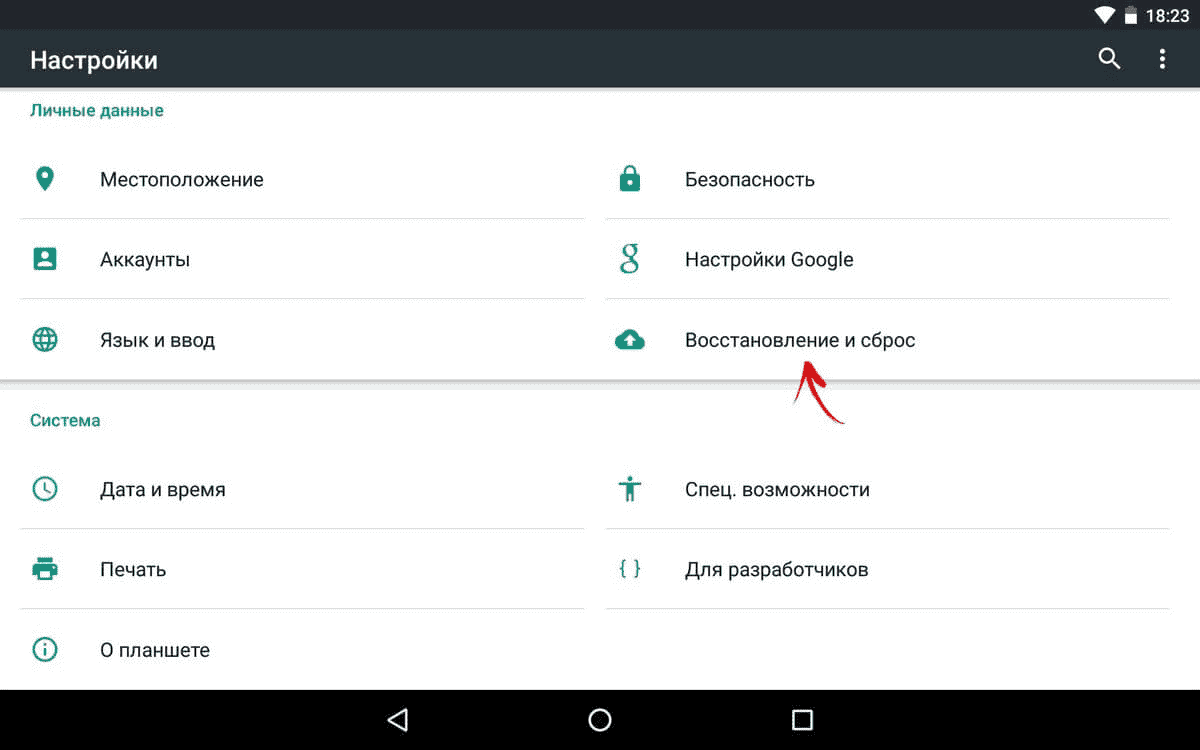Tap the developer curly braces icon
This screenshot has height=750, width=1200.
tap(629, 569)
